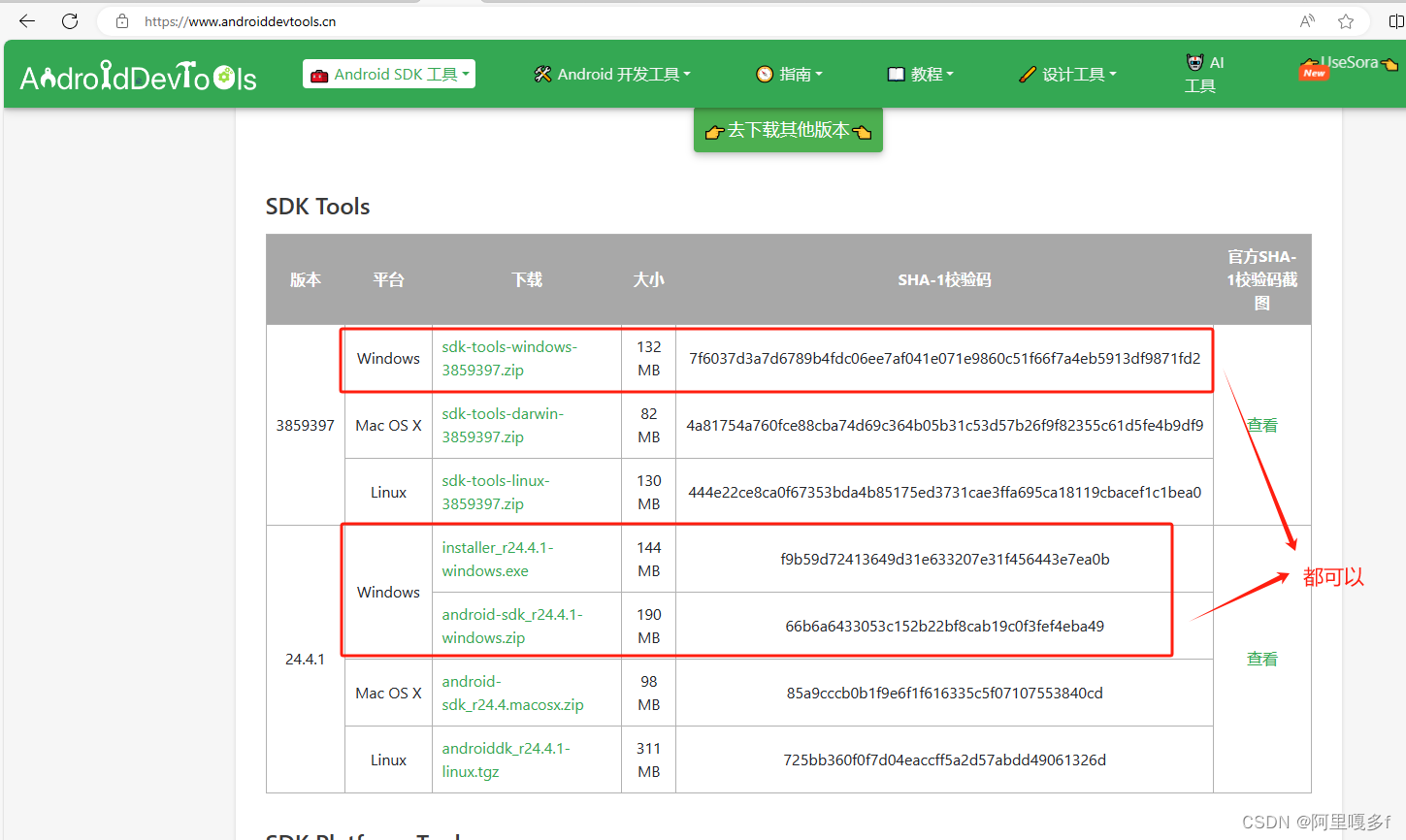Click the address bar URL
This screenshot has width=1406, height=840.
[240, 21]
